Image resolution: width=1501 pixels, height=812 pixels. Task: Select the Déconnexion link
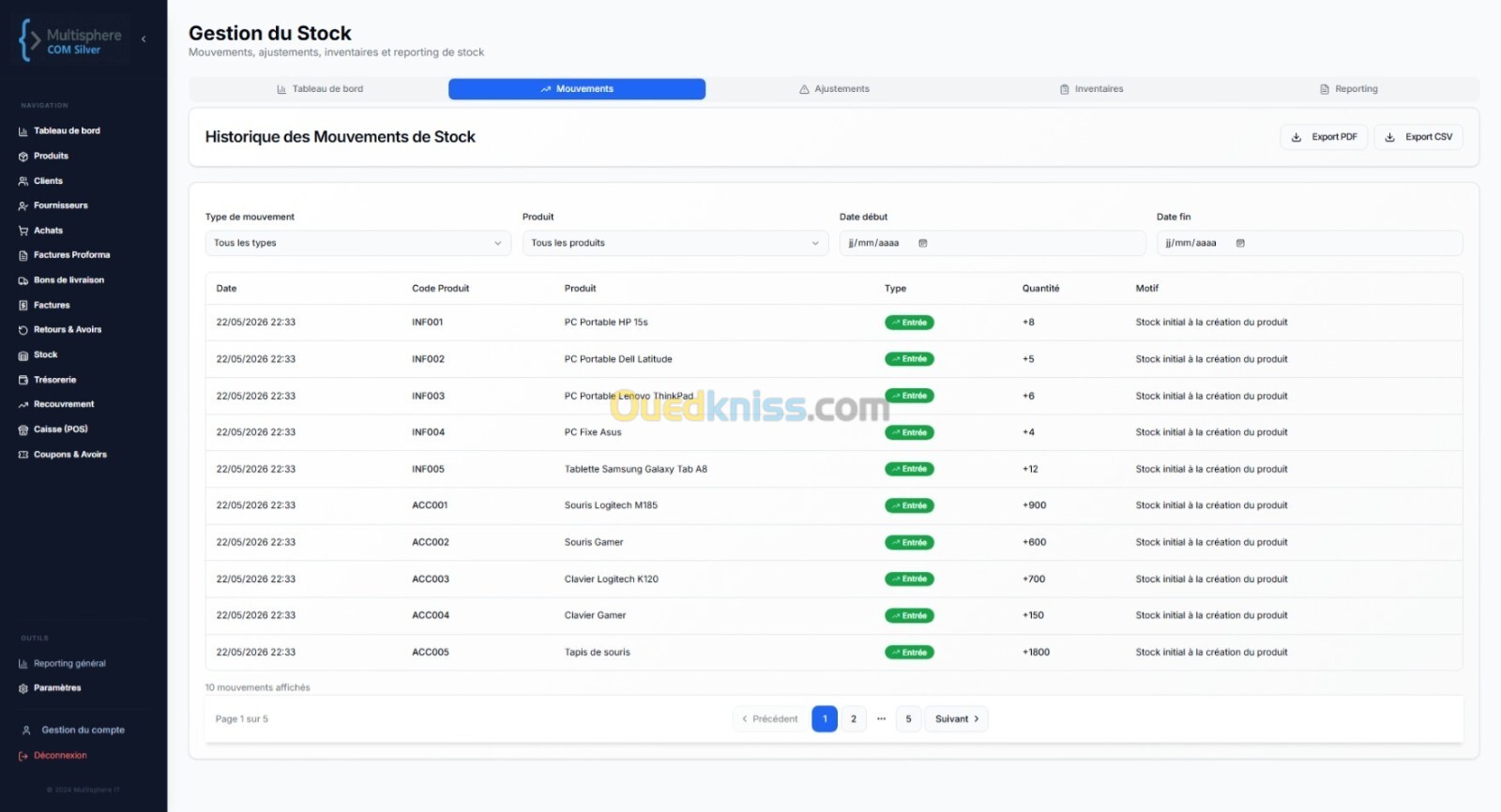pos(60,756)
